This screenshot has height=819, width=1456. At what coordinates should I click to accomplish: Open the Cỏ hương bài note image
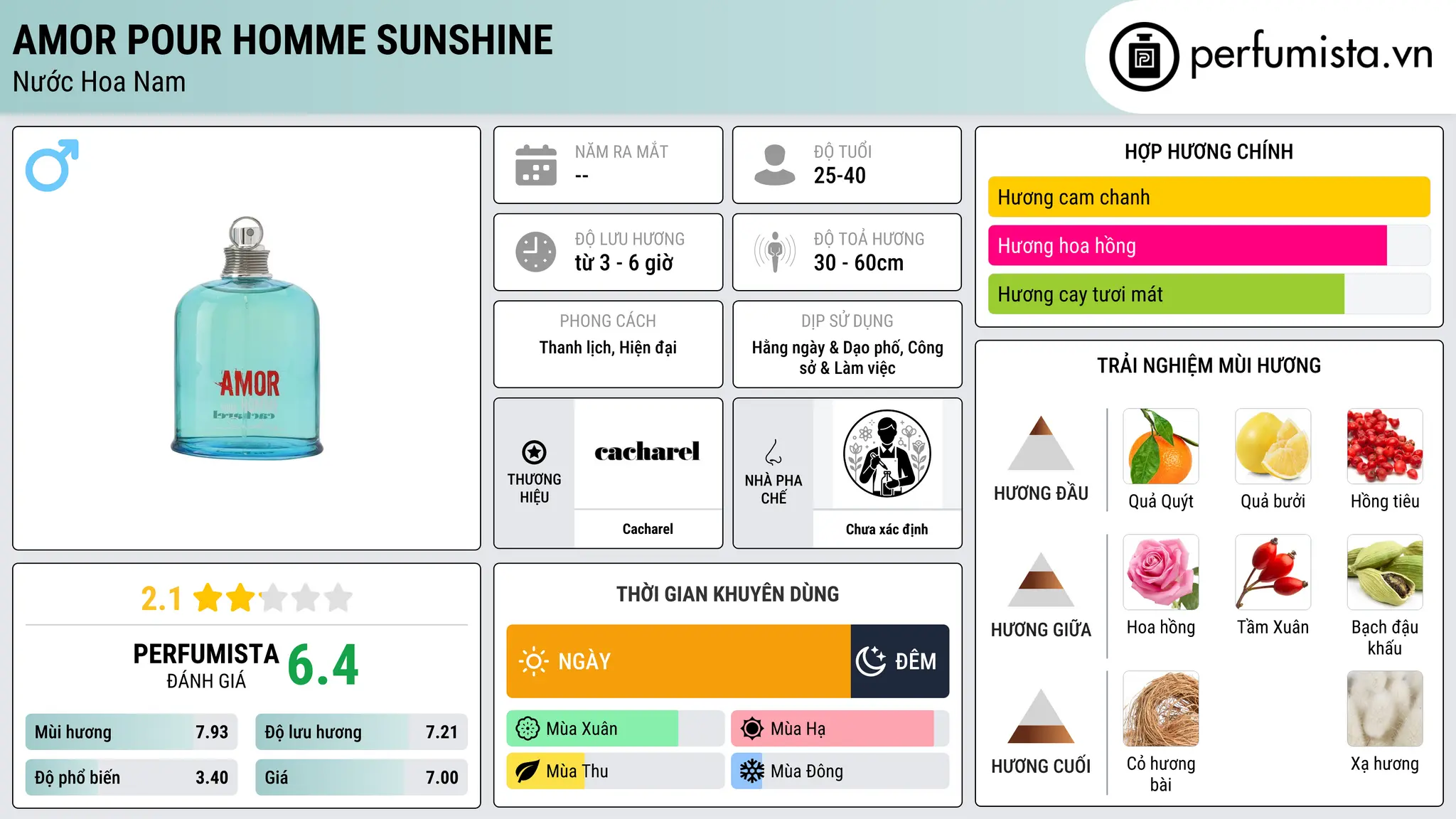click(1160, 709)
